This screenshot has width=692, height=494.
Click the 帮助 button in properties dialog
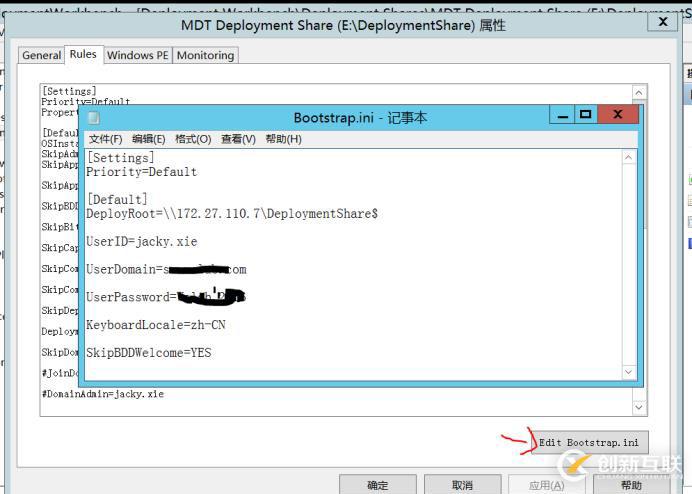tap(631, 485)
